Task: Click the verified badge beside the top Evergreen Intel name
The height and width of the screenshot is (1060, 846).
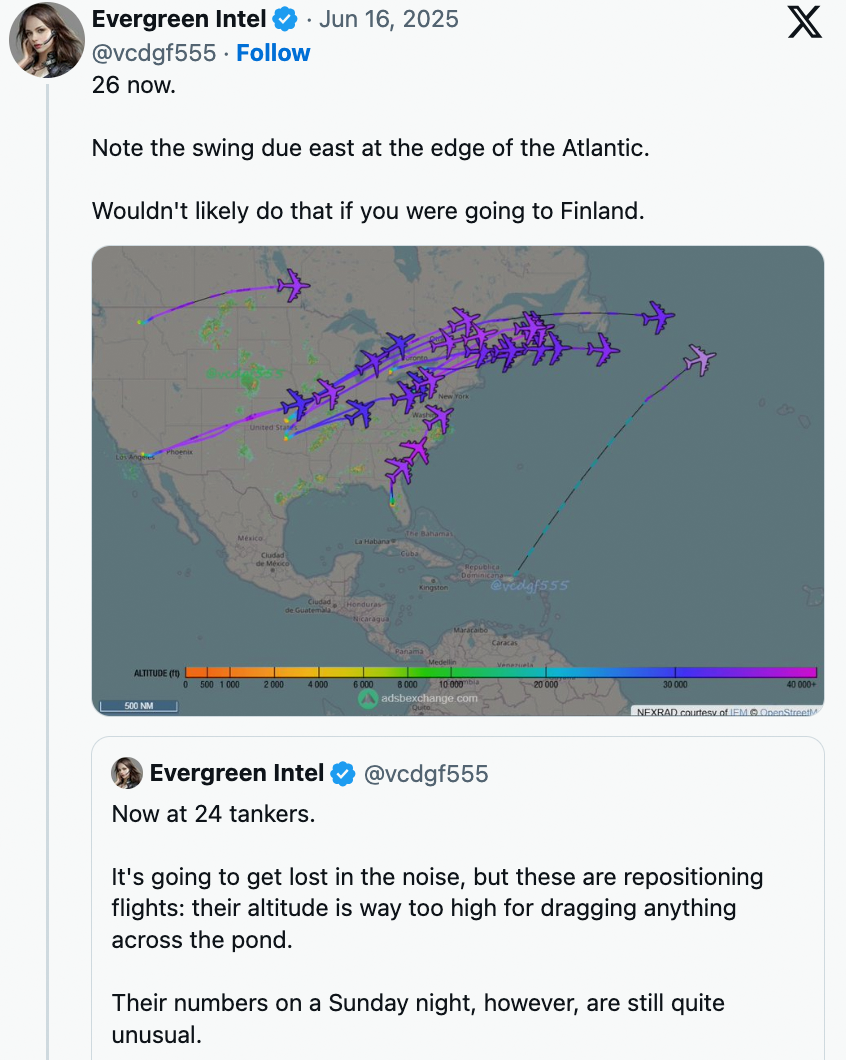Action: click(x=286, y=19)
